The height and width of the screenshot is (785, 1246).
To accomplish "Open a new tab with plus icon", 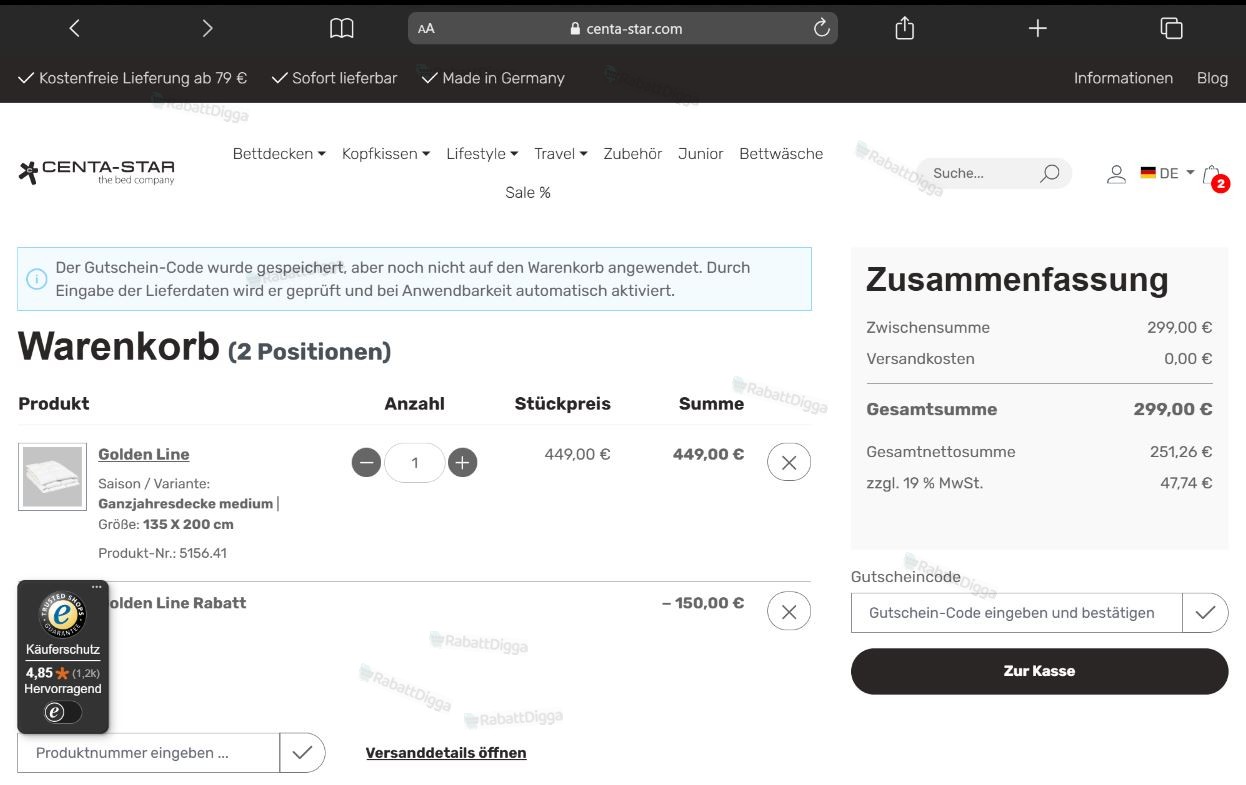I will point(1038,29).
